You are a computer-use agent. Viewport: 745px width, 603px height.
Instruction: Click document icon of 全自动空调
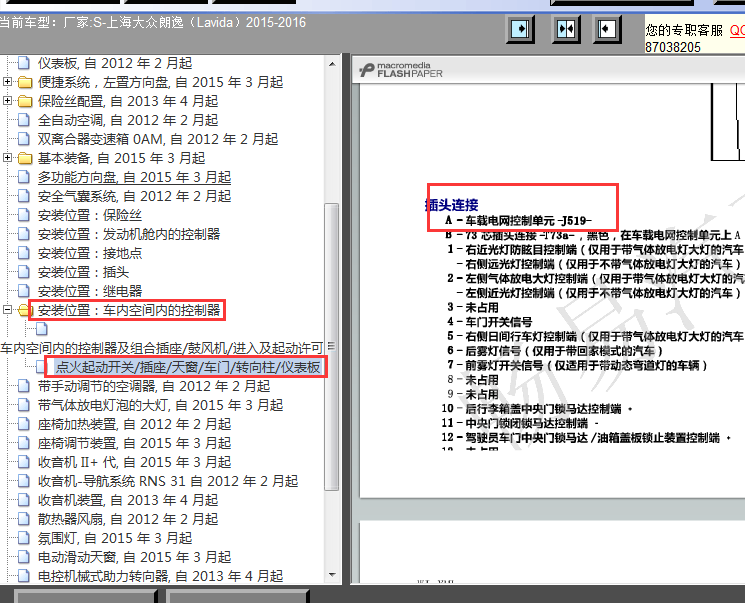[x=24, y=120]
